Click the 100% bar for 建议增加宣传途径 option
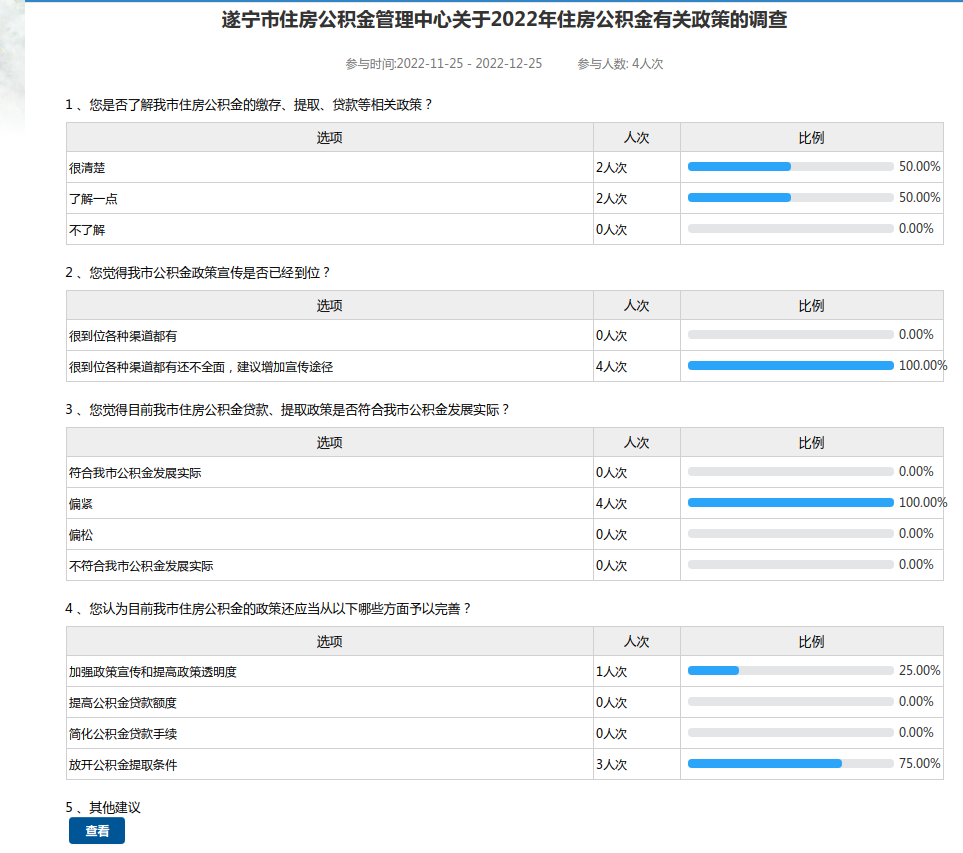The height and width of the screenshot is (853, 963). (790, 366)
